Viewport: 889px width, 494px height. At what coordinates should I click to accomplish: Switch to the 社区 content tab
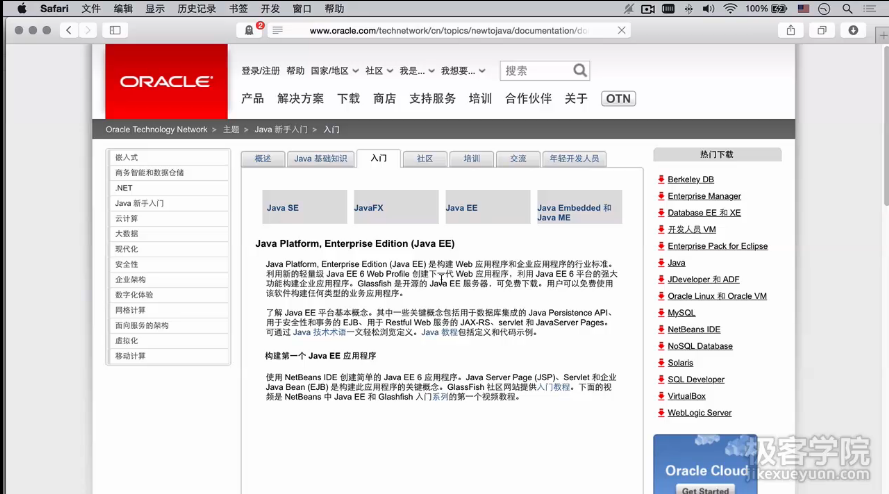click(x=425, y=159)
